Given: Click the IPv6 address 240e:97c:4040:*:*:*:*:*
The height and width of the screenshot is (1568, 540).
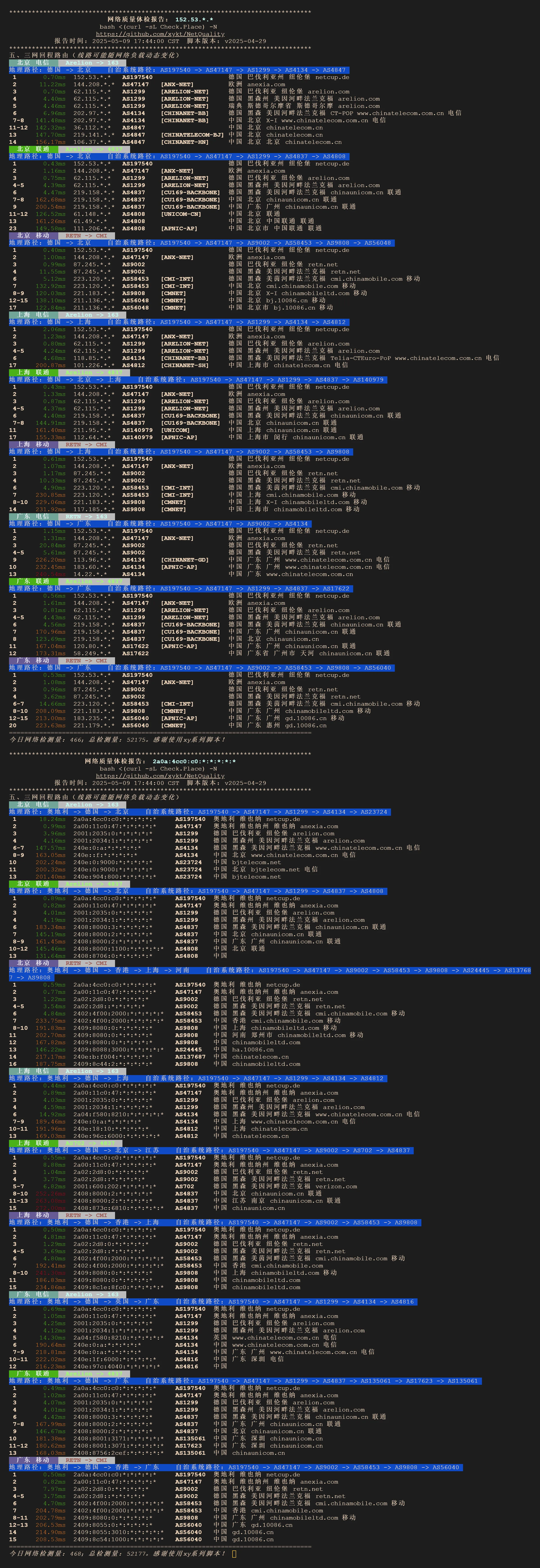Looking at the screenshot, I should (116, 1367).
